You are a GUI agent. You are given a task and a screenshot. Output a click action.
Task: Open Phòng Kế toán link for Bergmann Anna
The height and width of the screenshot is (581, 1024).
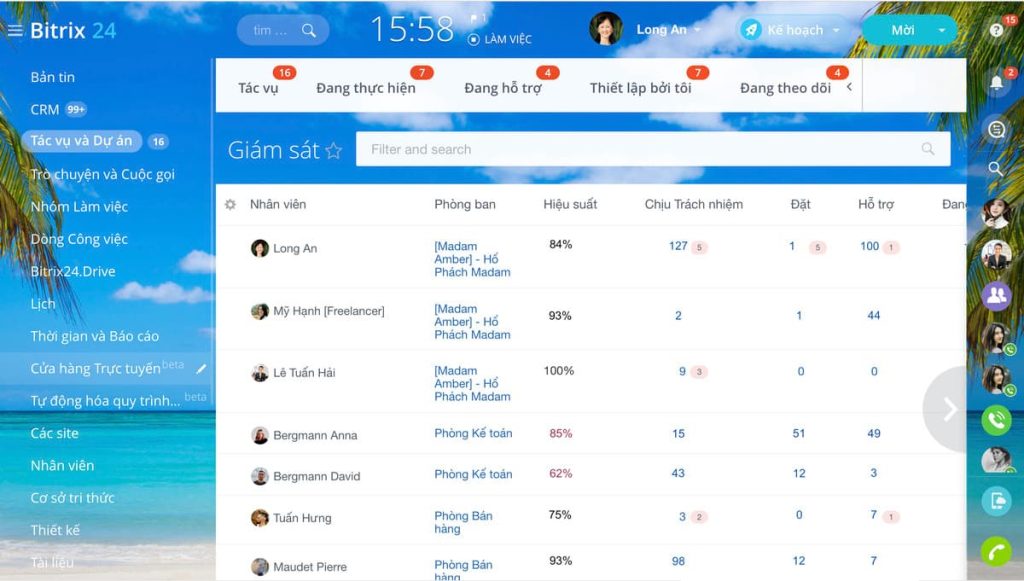[473, 433]
